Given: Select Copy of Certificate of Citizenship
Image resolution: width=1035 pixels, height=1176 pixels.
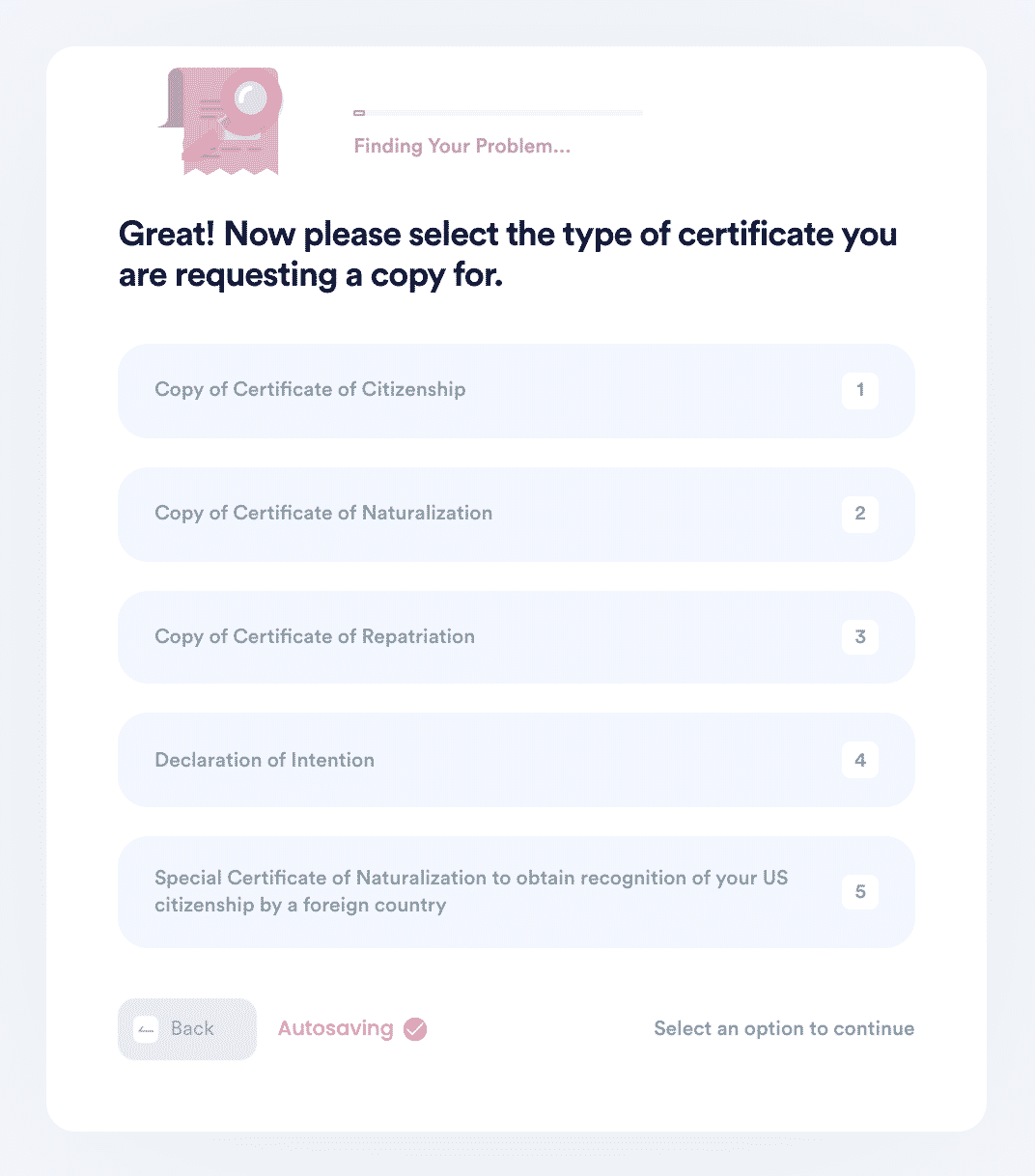Looking at the screenshot, I should tap(517, 391).
